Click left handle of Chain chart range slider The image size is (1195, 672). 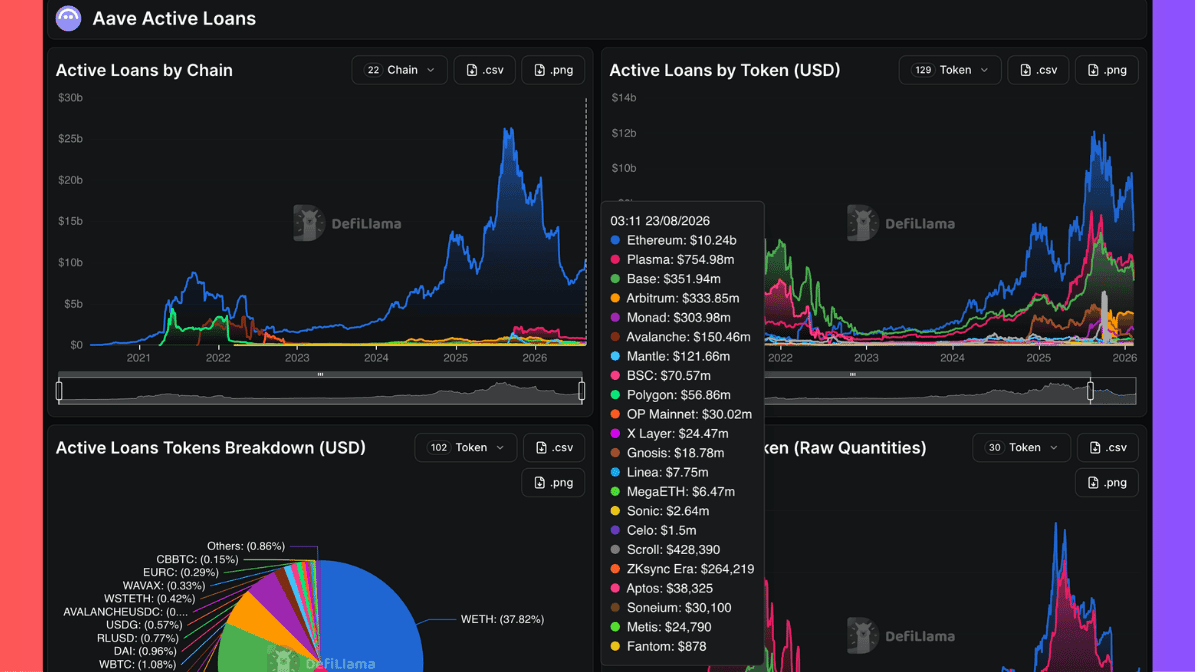pos(59,391)
